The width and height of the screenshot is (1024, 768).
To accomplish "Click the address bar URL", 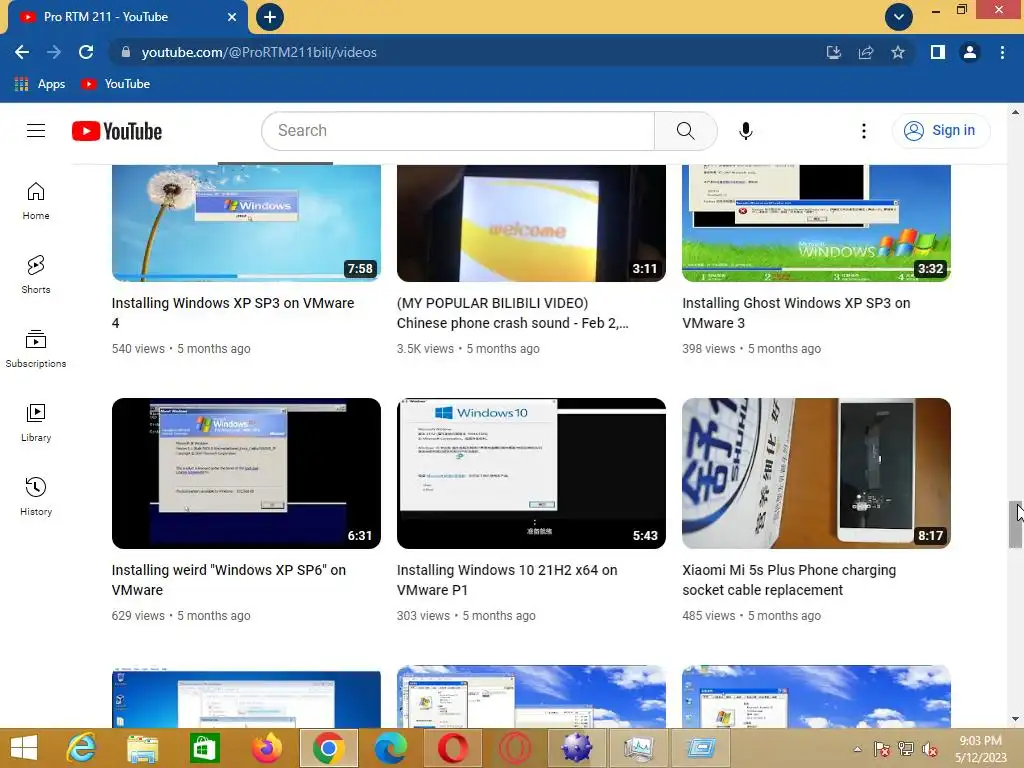I will pos(259,52).
